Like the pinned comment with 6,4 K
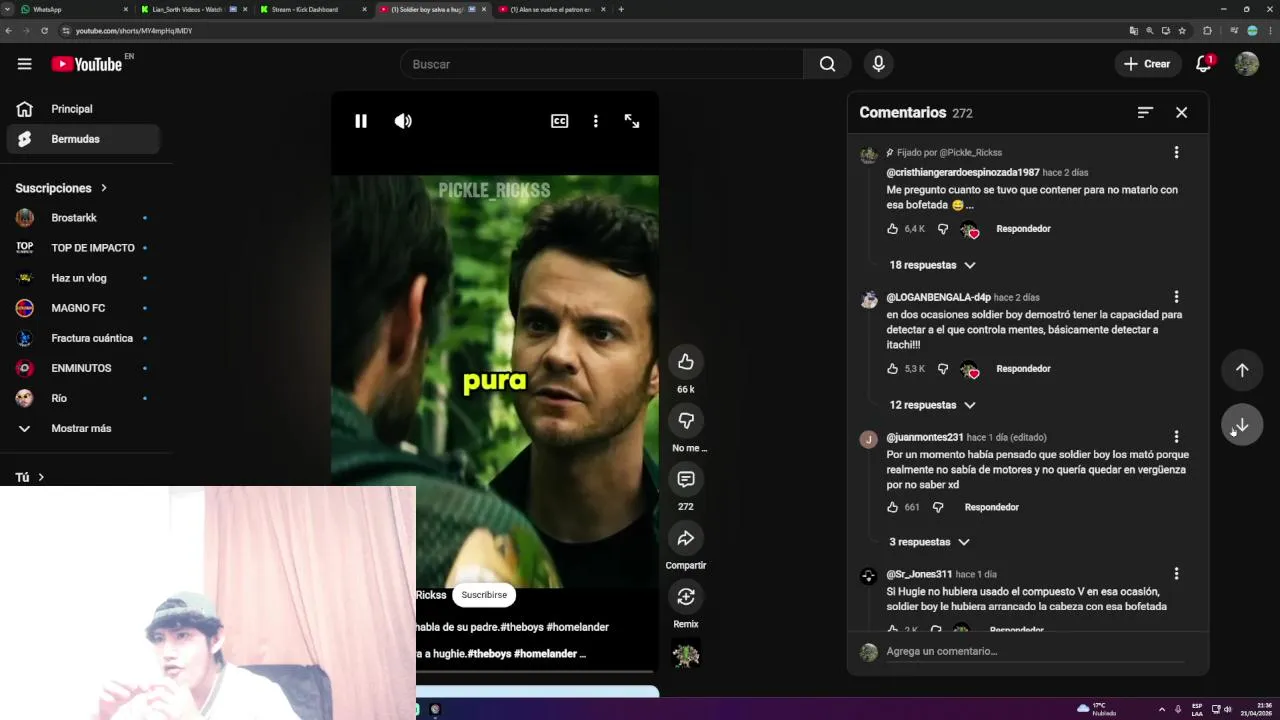This screenshot has width=1280, height=720. [892, 229]
